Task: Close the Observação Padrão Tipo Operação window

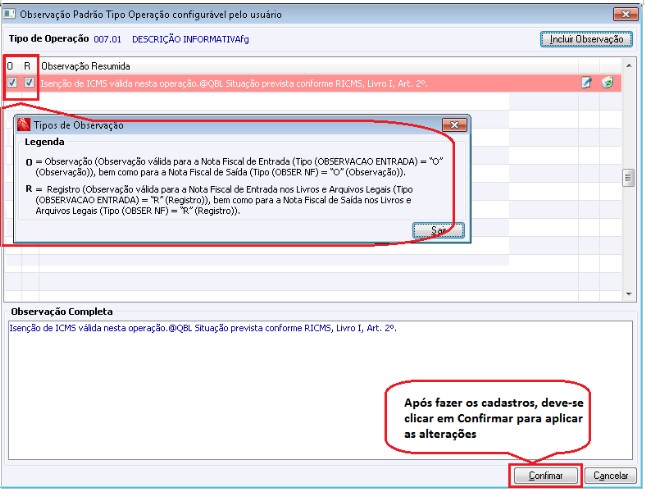Action: click(626, 14)
